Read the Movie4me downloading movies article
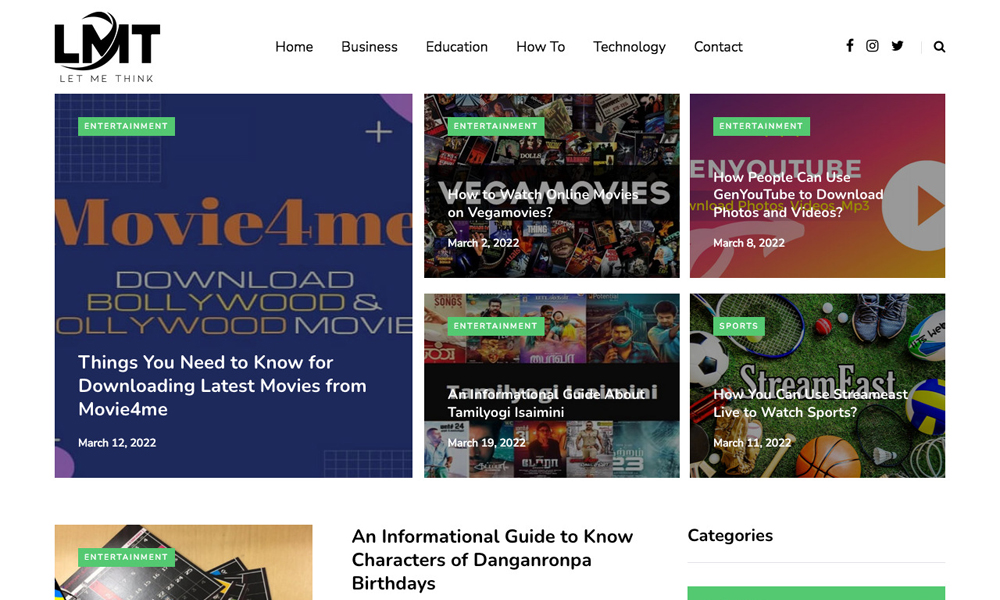 [x=222, y=386]
